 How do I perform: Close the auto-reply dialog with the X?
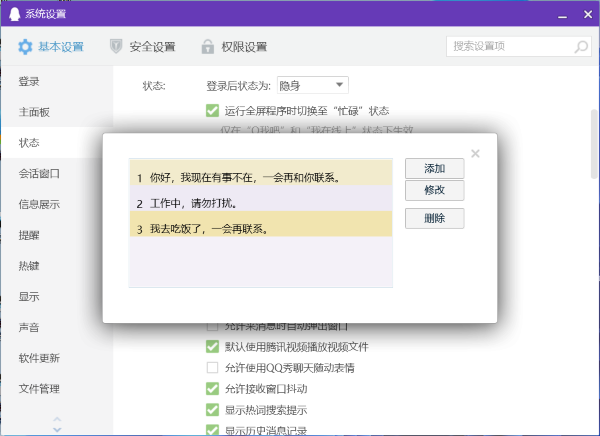click(x=475, y=153)
